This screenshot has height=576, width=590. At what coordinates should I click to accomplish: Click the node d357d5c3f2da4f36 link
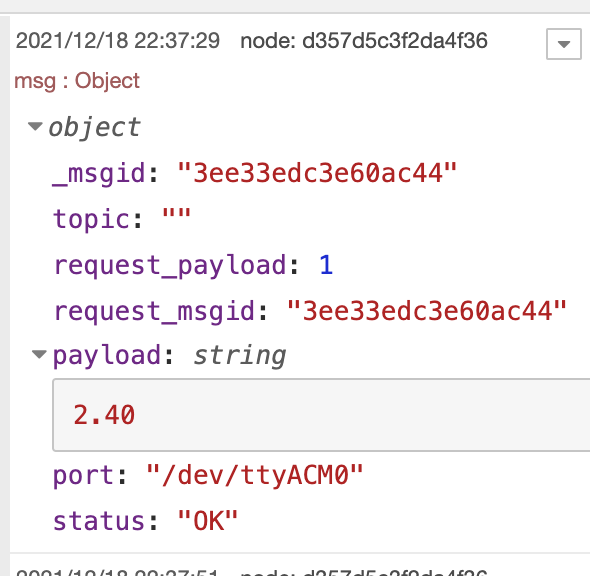(x=364, y=41)
